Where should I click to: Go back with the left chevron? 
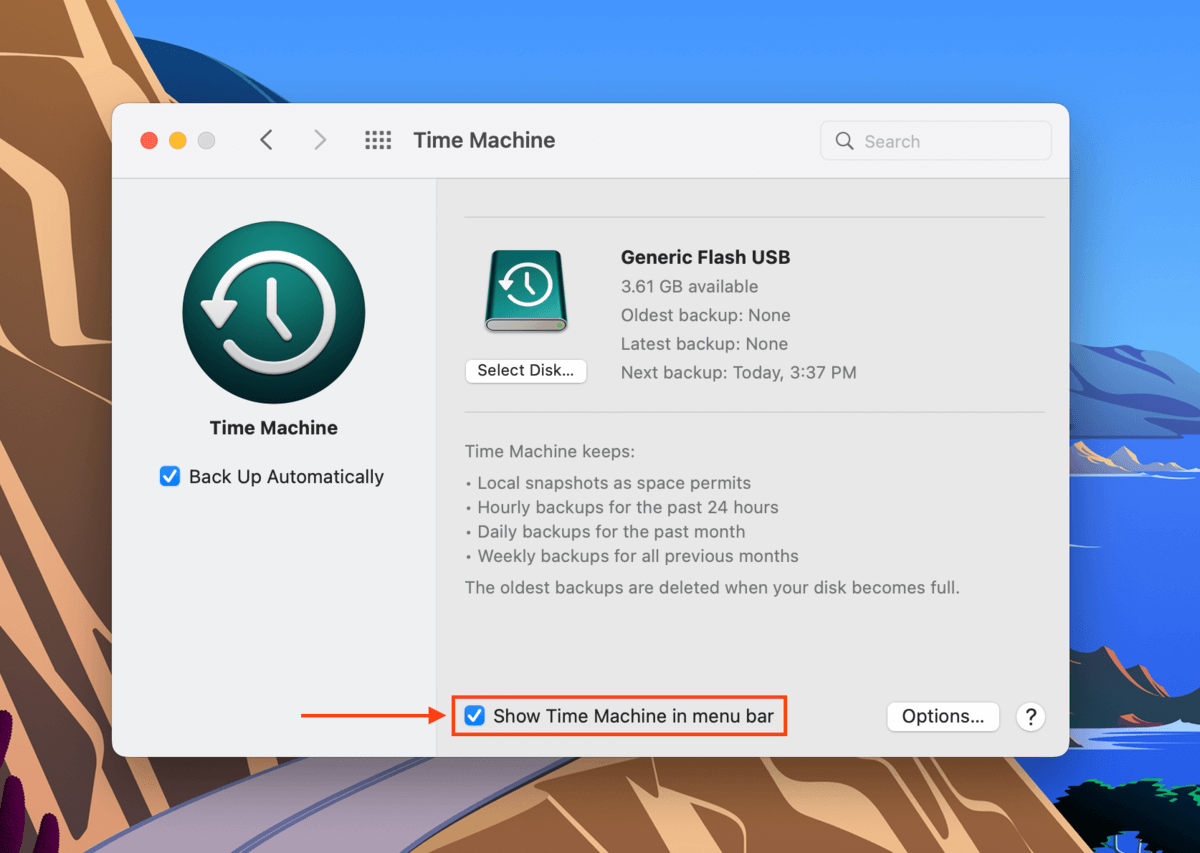[x=266, y=140]
